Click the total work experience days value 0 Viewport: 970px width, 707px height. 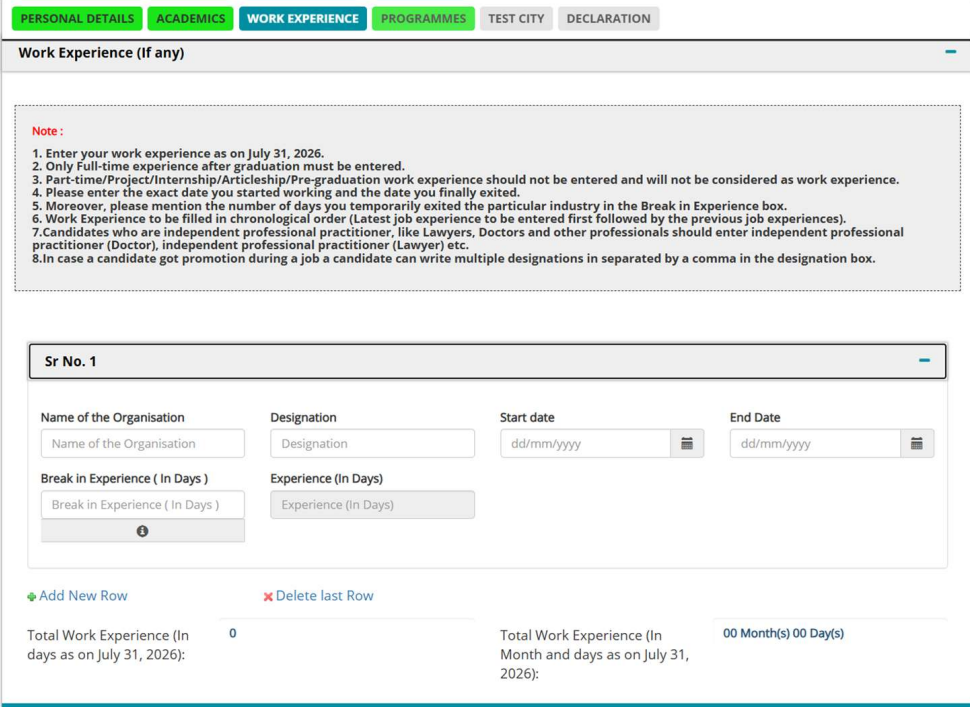click(233, 633)
